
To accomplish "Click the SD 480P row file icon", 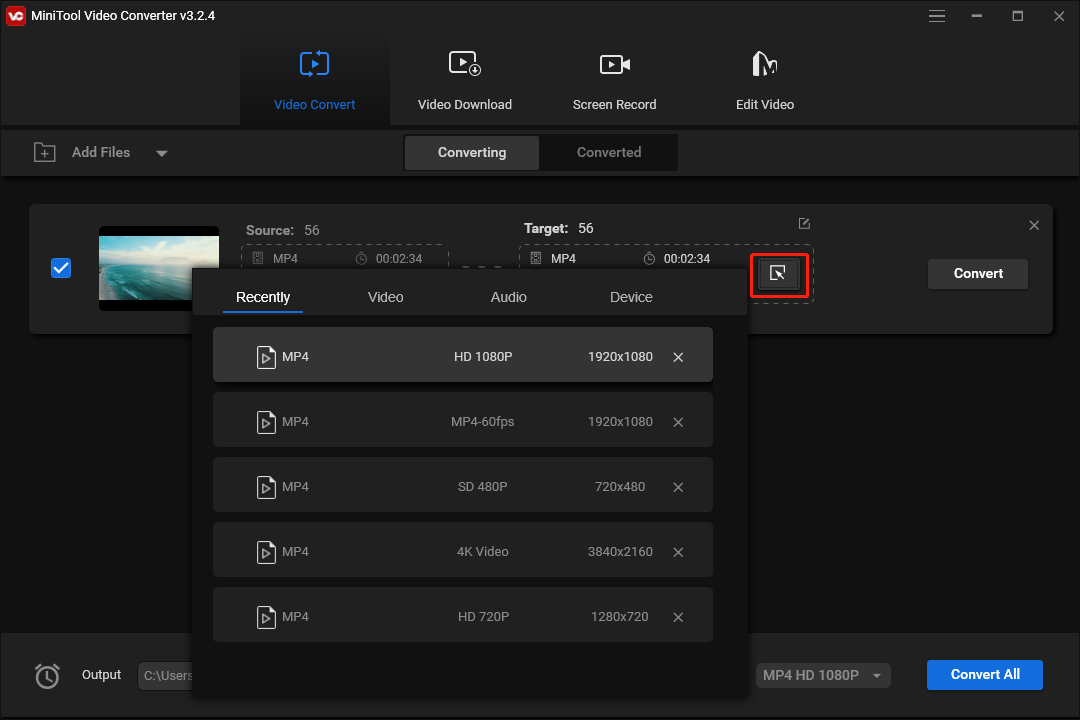I will 266,487.
